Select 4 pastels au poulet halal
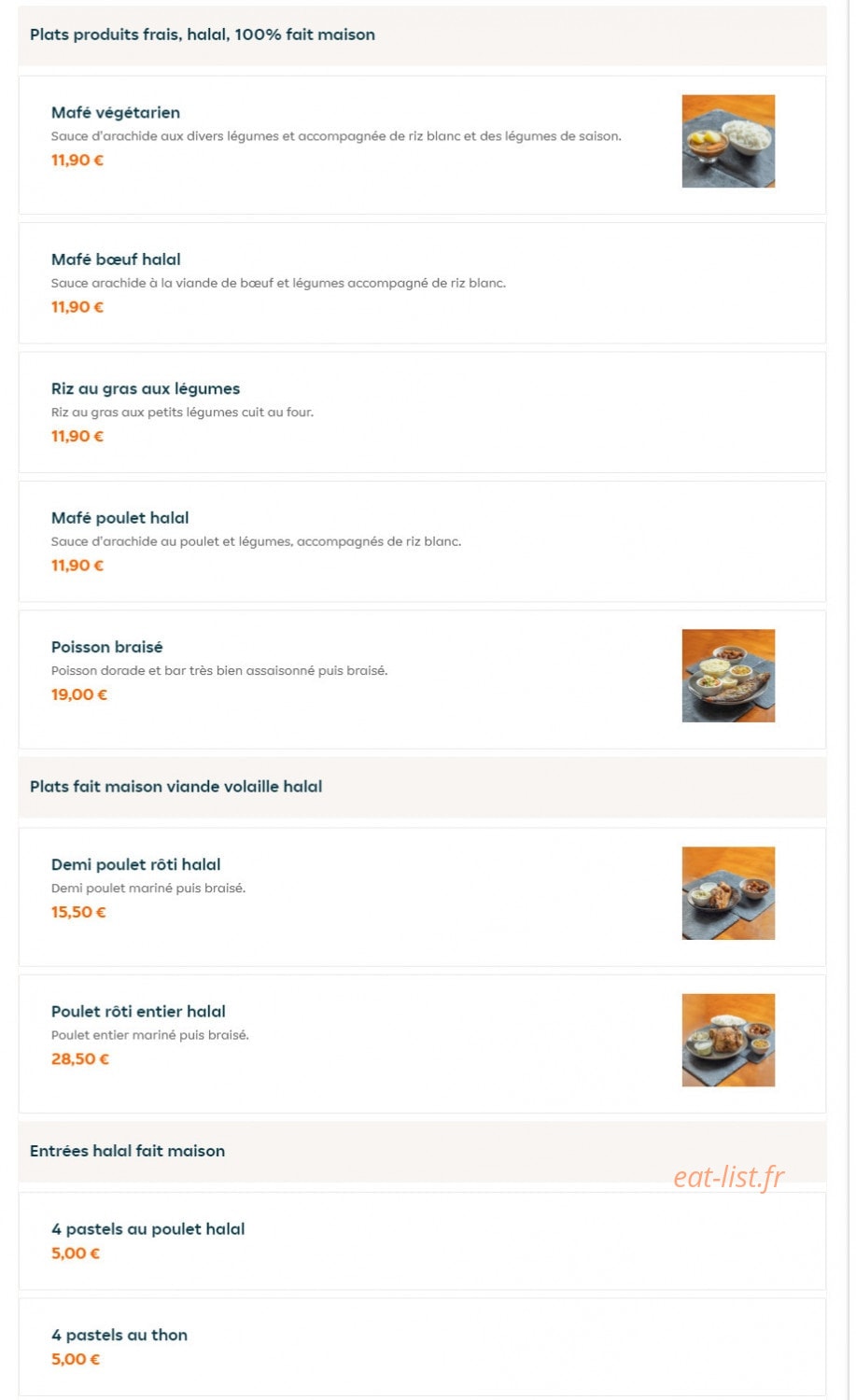 422,1241
